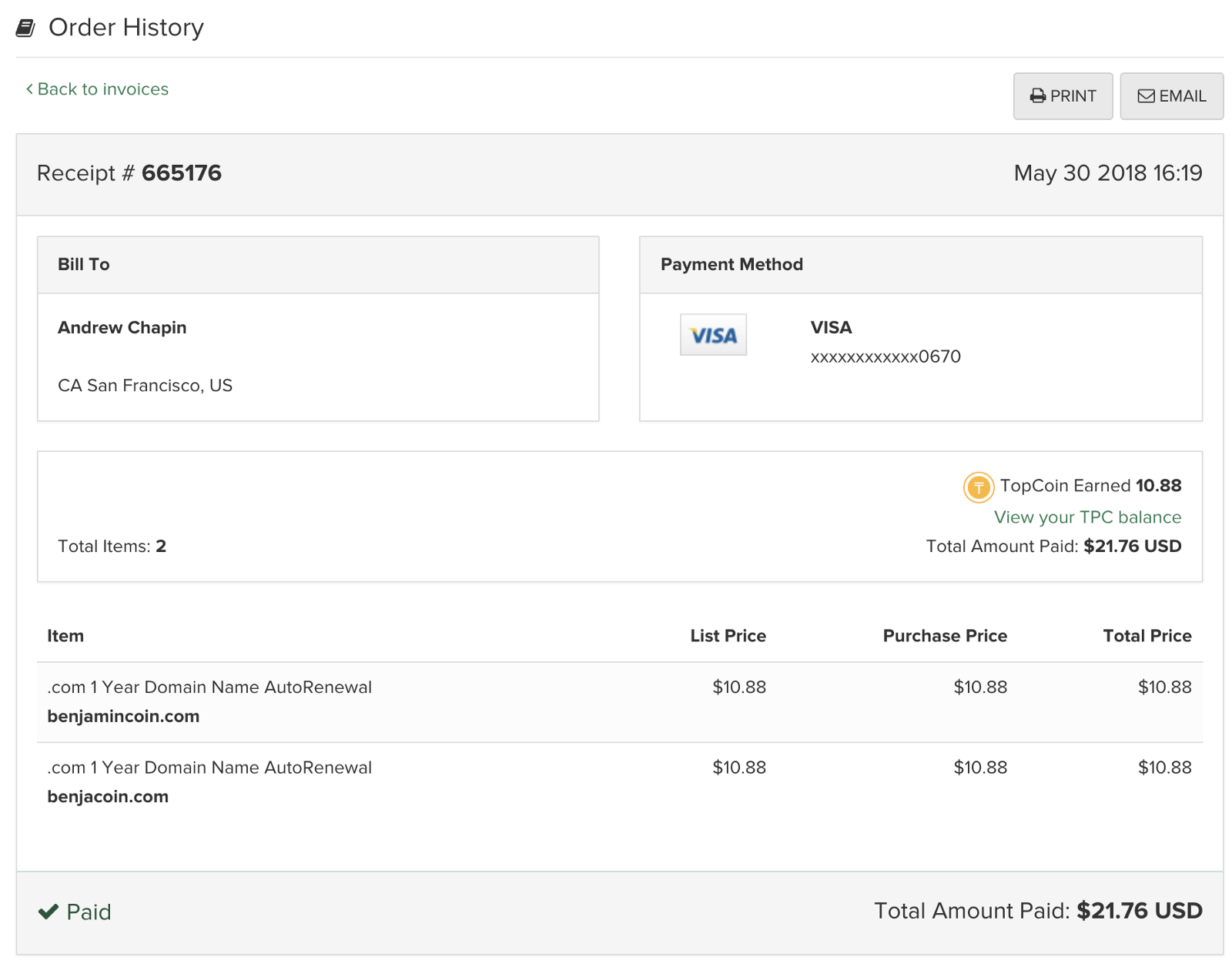Click the masked card number ending 0670
The width and height of the screenshot is (1232, 967).
coord(885,356)
